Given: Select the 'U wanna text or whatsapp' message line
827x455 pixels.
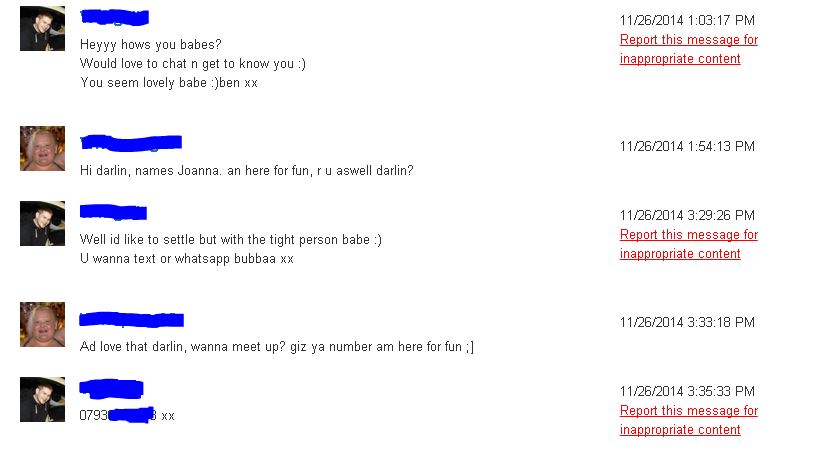Looking at the screenshot, I should pos(186,259).
